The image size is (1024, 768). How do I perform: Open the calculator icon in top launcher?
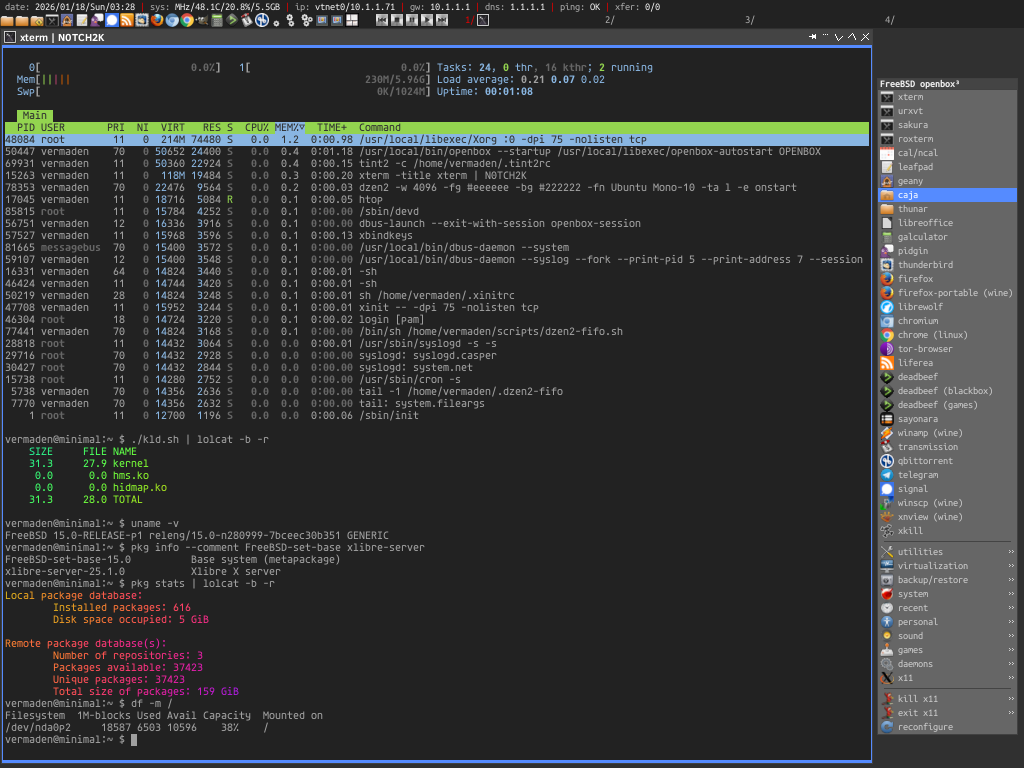217,20
